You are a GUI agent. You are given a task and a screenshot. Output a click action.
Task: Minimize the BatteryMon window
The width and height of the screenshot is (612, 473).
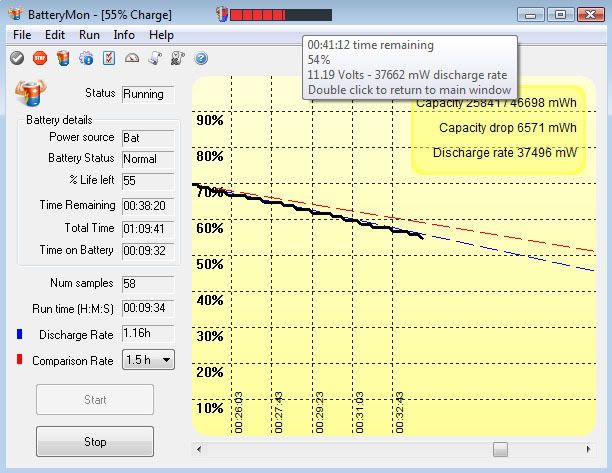tap(530, 15)
